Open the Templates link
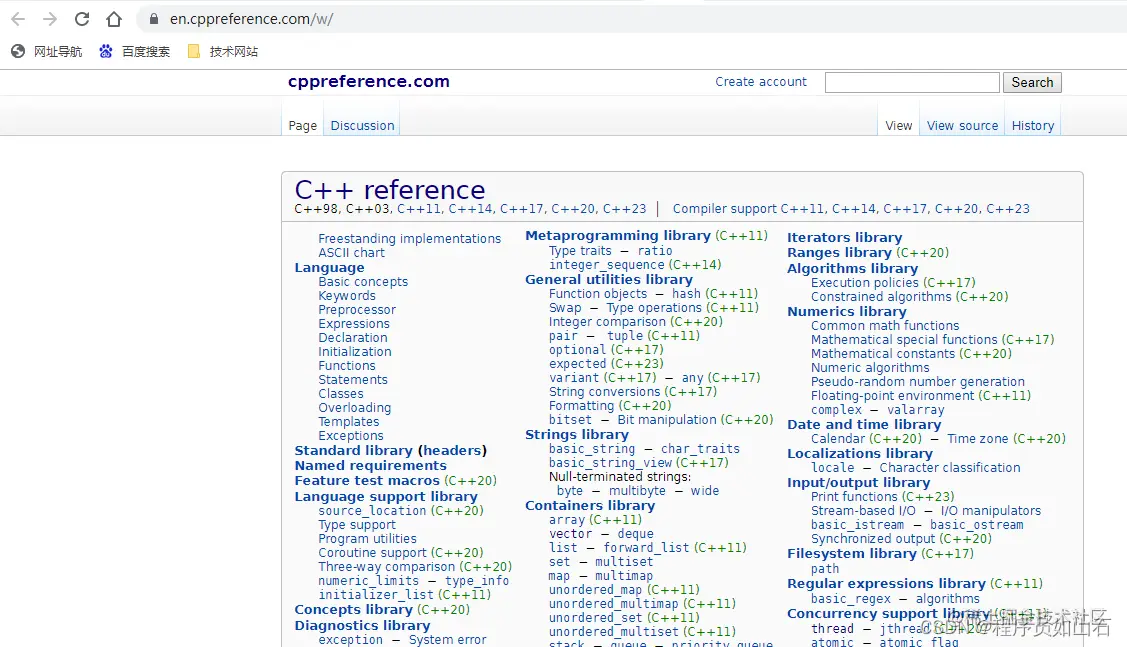The image size is (1127, 647). pos(349,422)
